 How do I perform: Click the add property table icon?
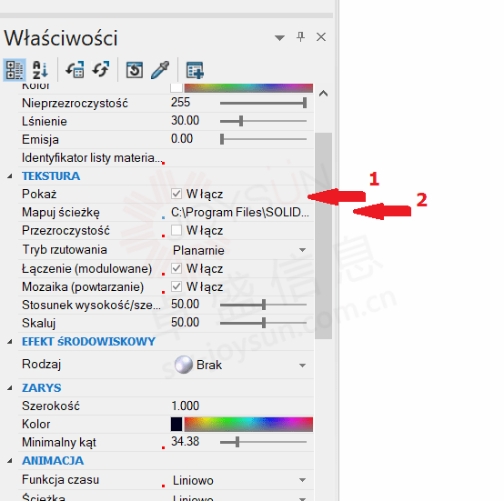[x=195, y=70]
